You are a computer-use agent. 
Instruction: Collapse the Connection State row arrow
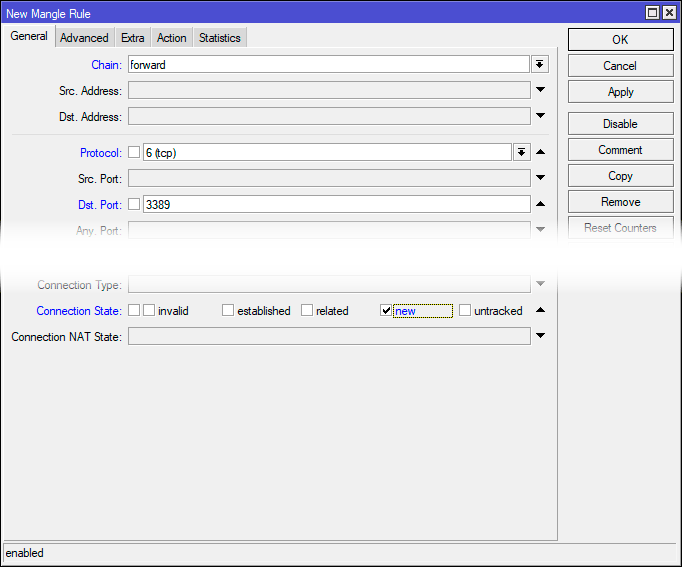pyautogui.click(x=540, y=310)
